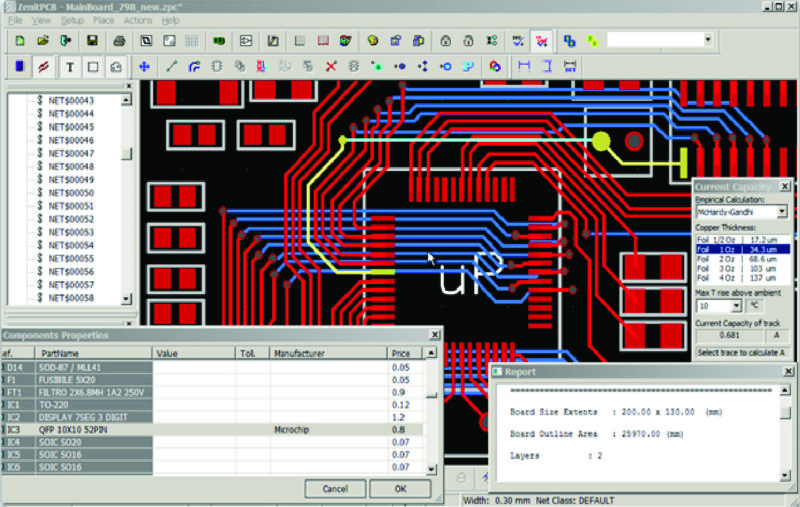Click Cancel in Components Properties
Image resolution: width=800 pixels, height=507 pixels.
pos(334,489)
